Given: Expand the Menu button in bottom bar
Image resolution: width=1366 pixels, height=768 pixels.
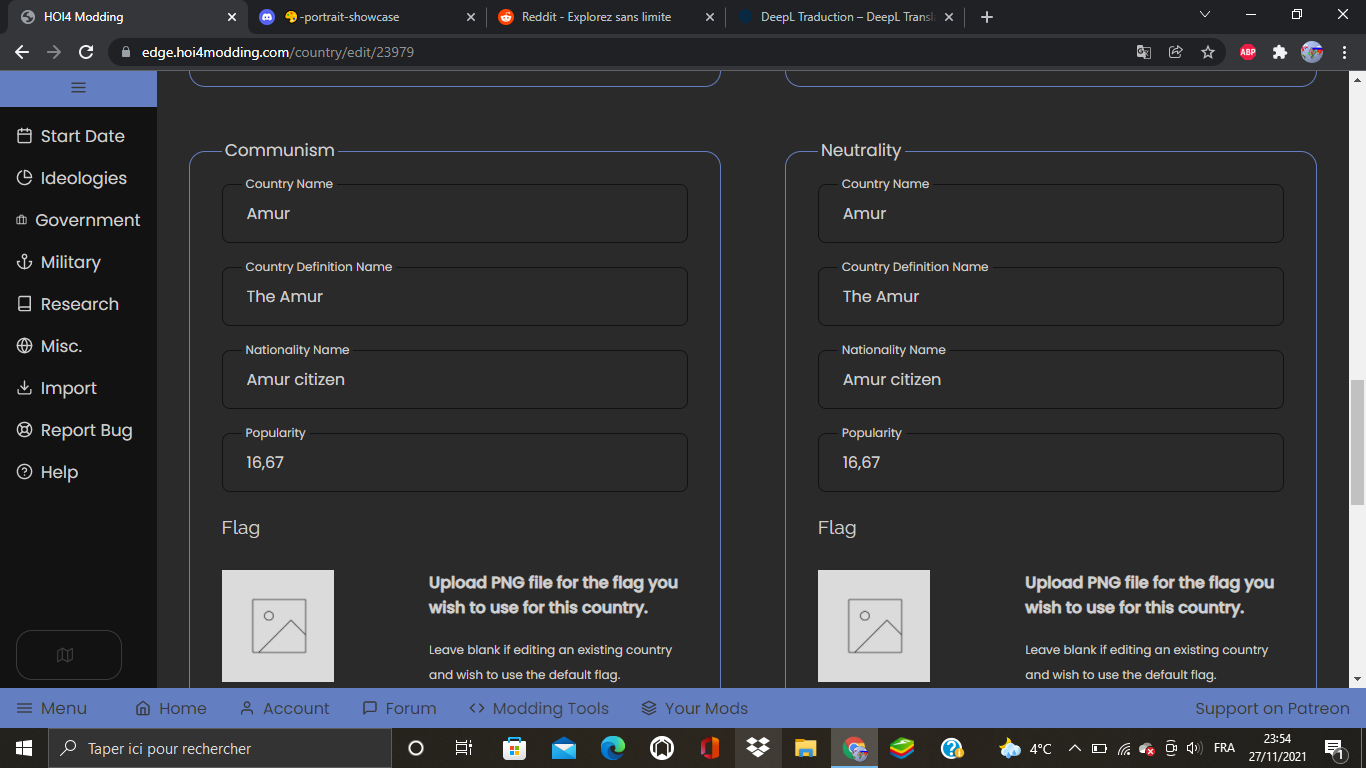Looking at the screenshot, I should point(52,708).
